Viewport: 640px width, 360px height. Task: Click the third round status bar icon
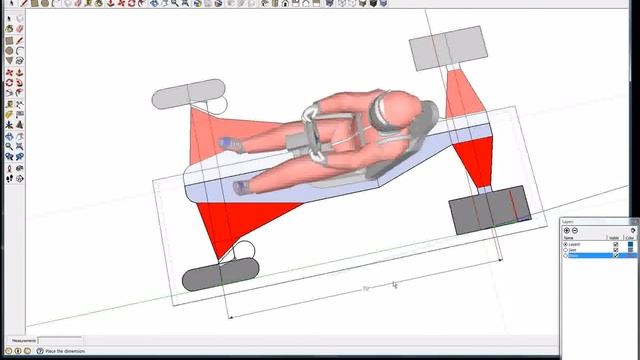(27, 351)
